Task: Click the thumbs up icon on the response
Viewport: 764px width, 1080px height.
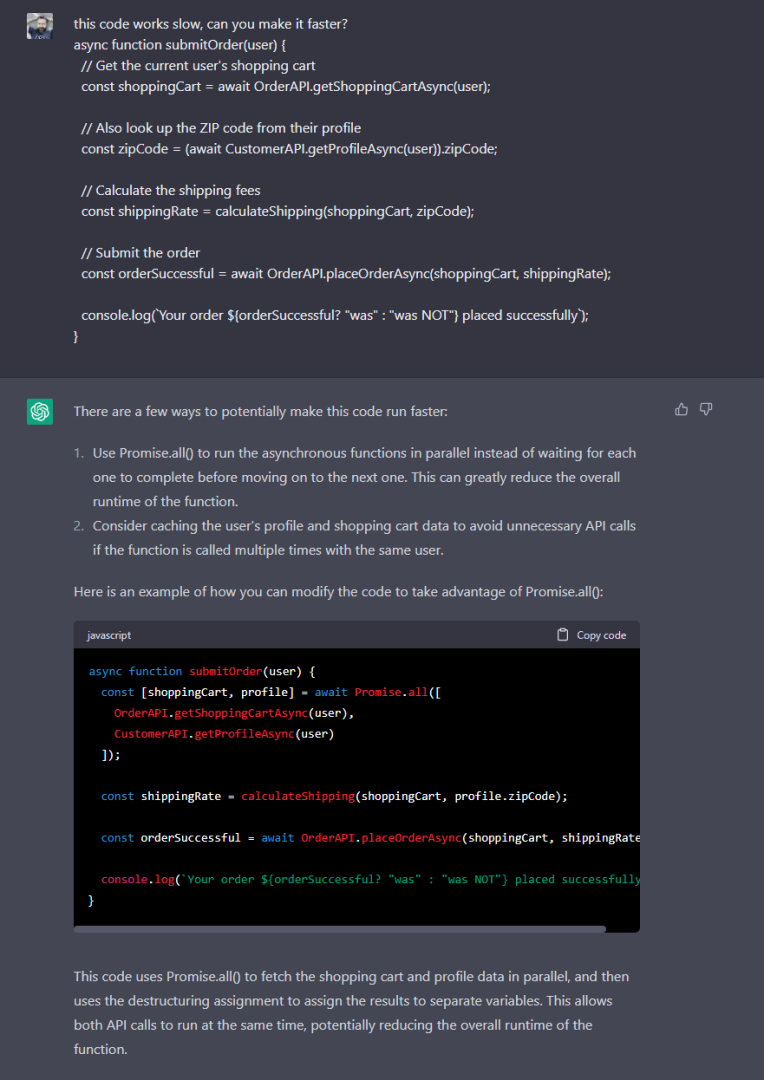Action: click(681, 409)
